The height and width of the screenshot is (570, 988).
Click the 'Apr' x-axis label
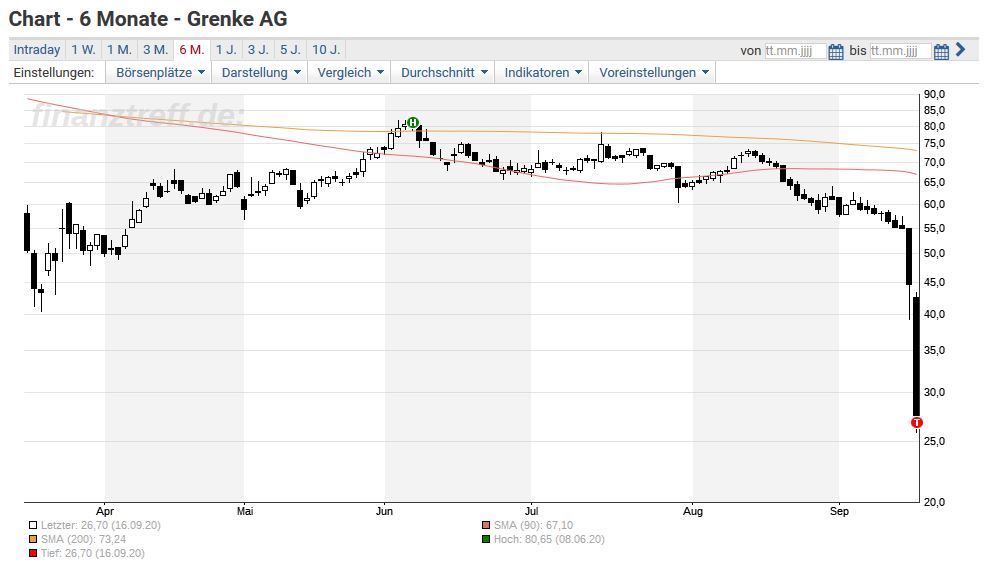point(105,511)
